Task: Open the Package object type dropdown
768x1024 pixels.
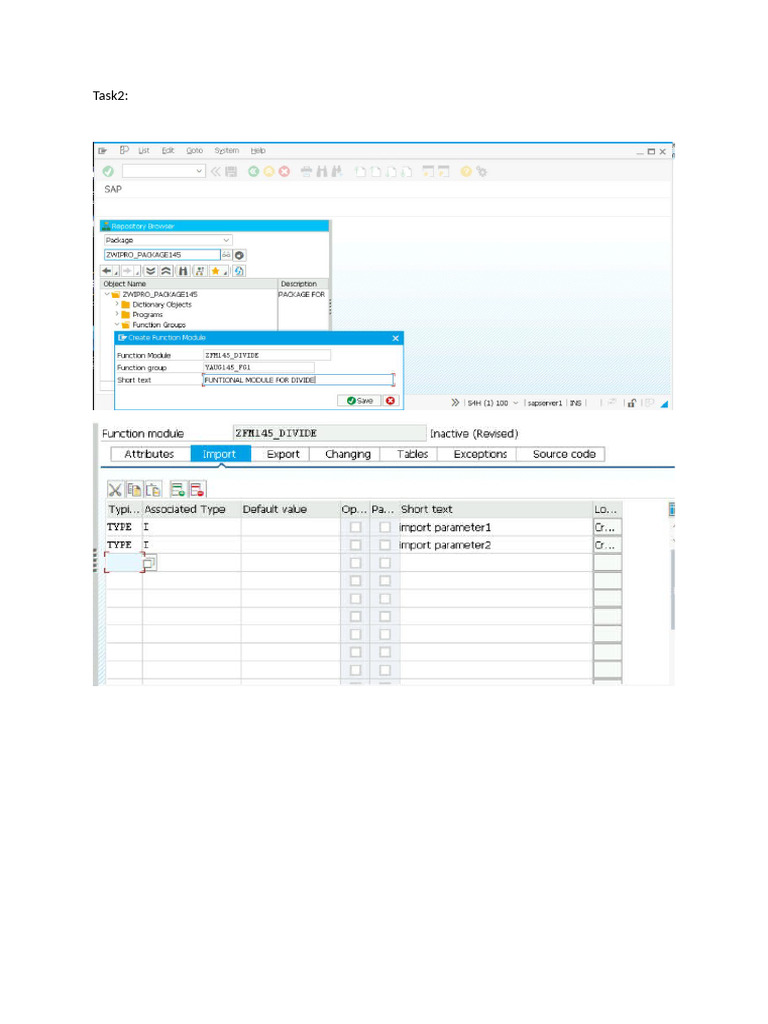Action: click(x=226, y=240)
